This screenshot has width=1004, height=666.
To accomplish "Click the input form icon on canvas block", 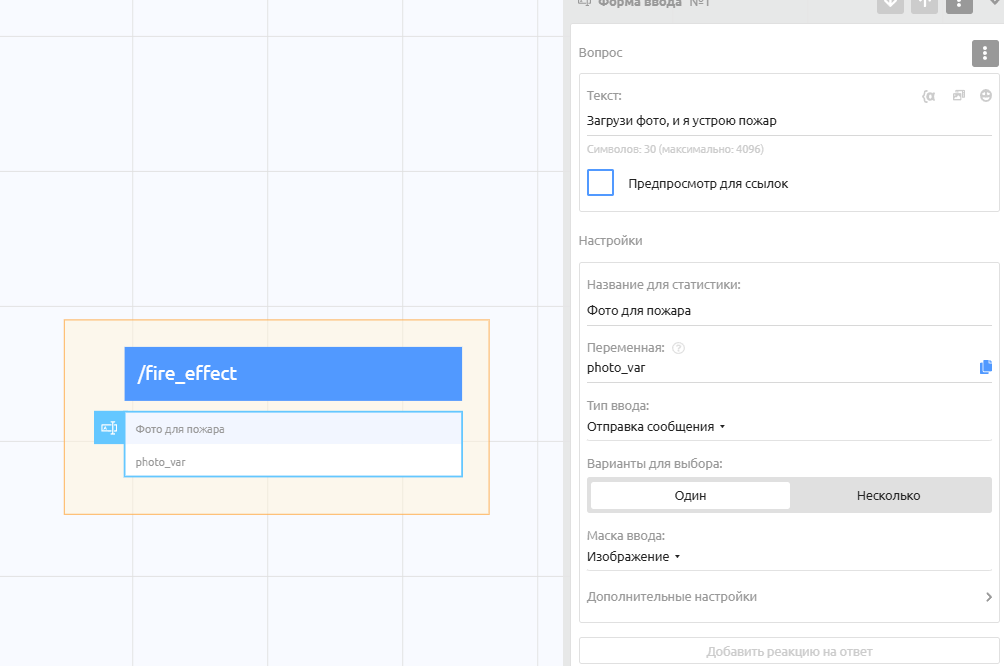I will [x=109, y=428].
